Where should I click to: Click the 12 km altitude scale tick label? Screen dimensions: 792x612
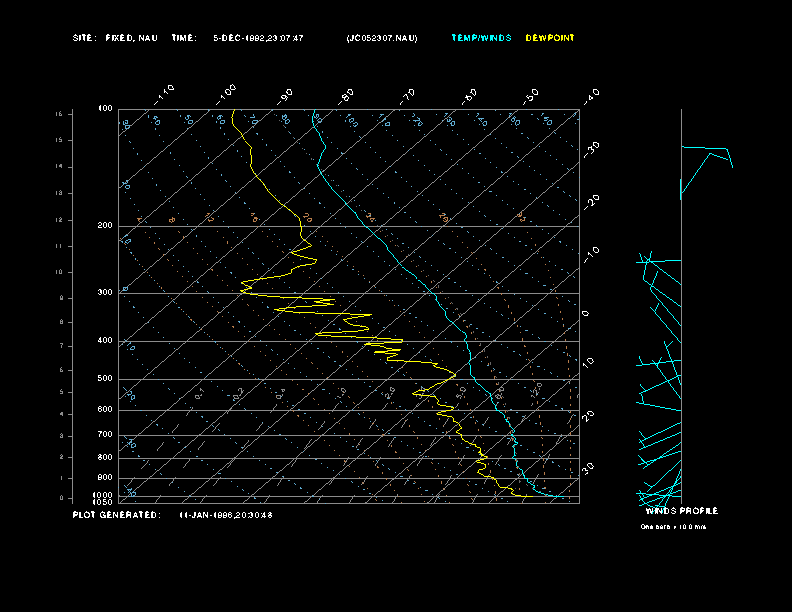59,220
